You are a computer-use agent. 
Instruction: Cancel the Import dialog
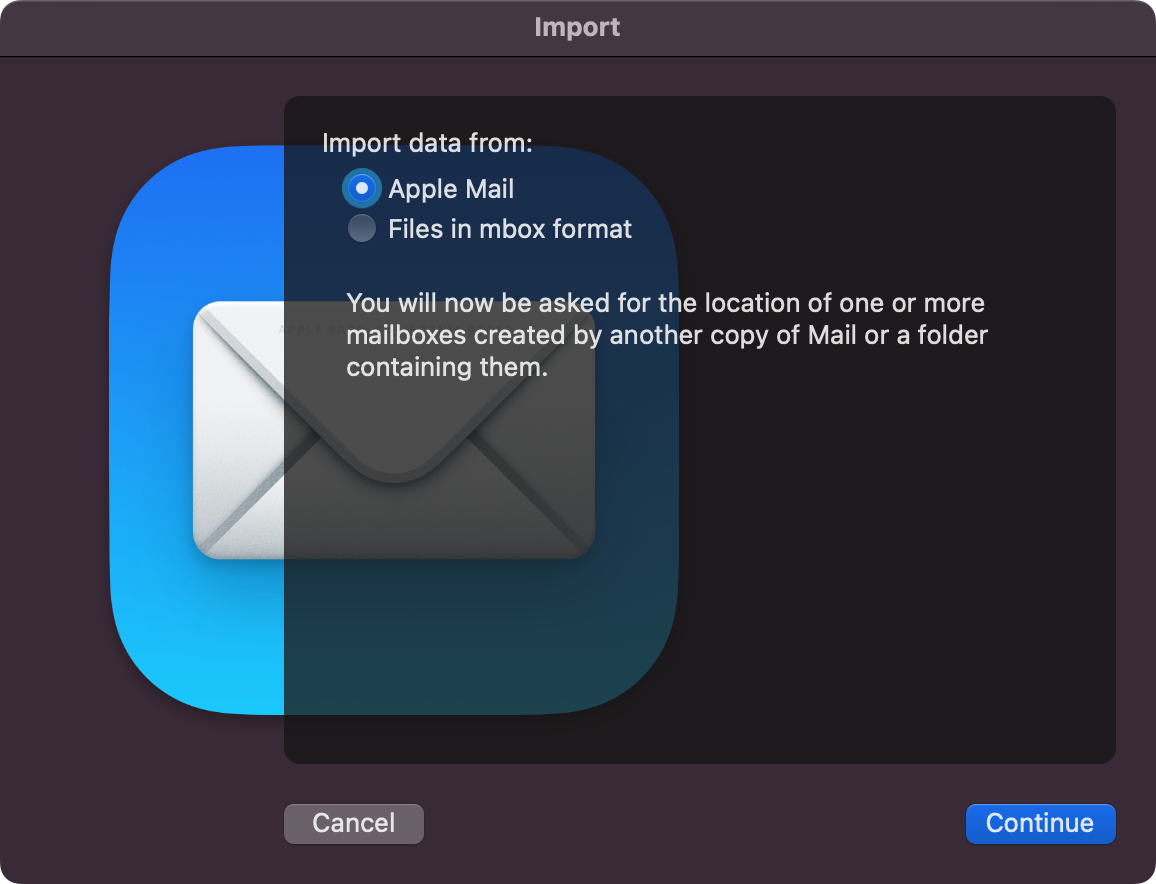pos(354,823)
